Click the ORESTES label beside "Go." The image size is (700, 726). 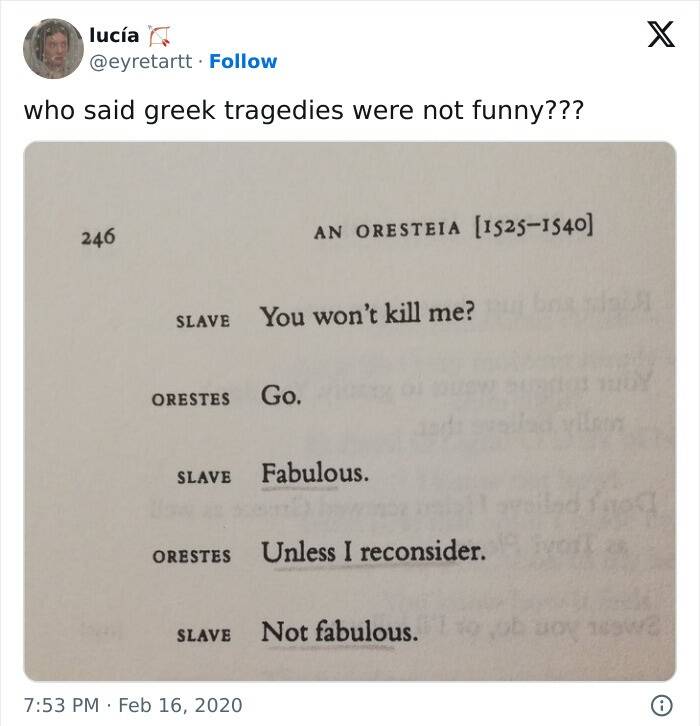point(191,399)
